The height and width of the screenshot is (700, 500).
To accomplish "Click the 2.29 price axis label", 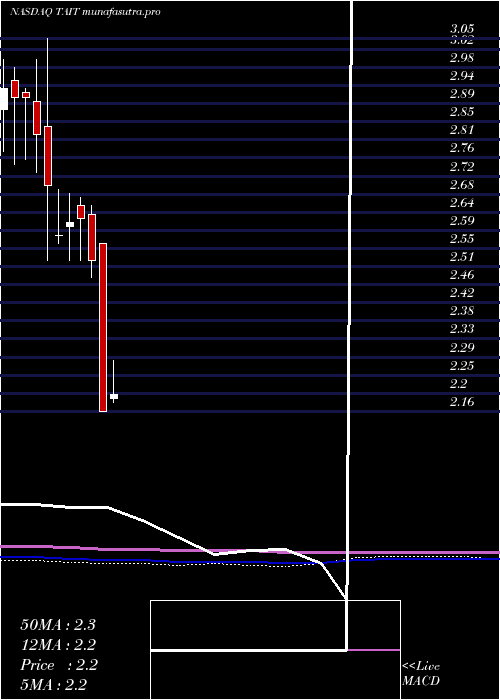I will [x=462, y=347].
